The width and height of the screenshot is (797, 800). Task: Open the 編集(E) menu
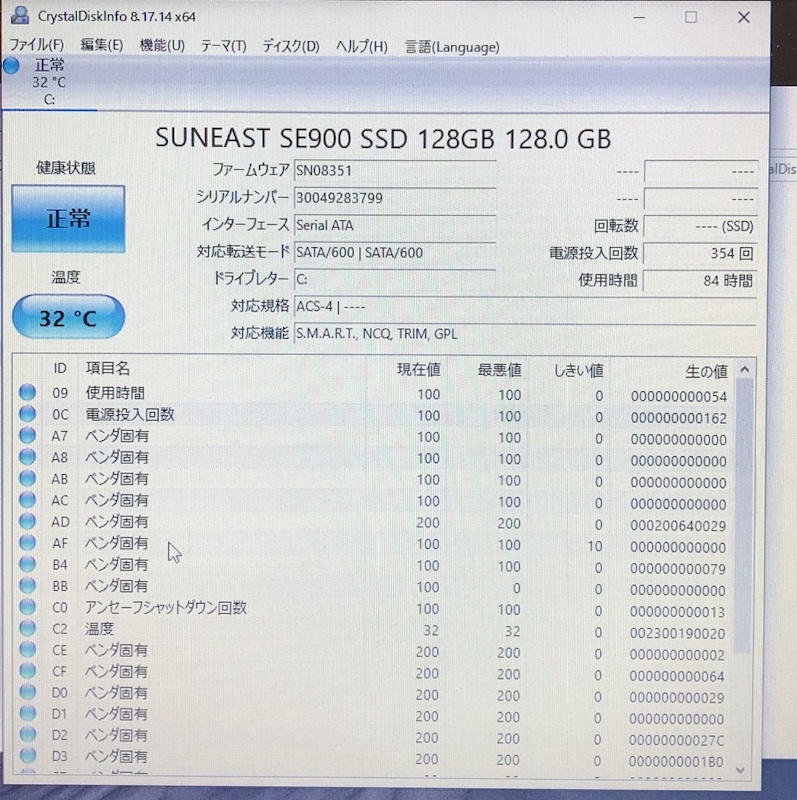102,45
